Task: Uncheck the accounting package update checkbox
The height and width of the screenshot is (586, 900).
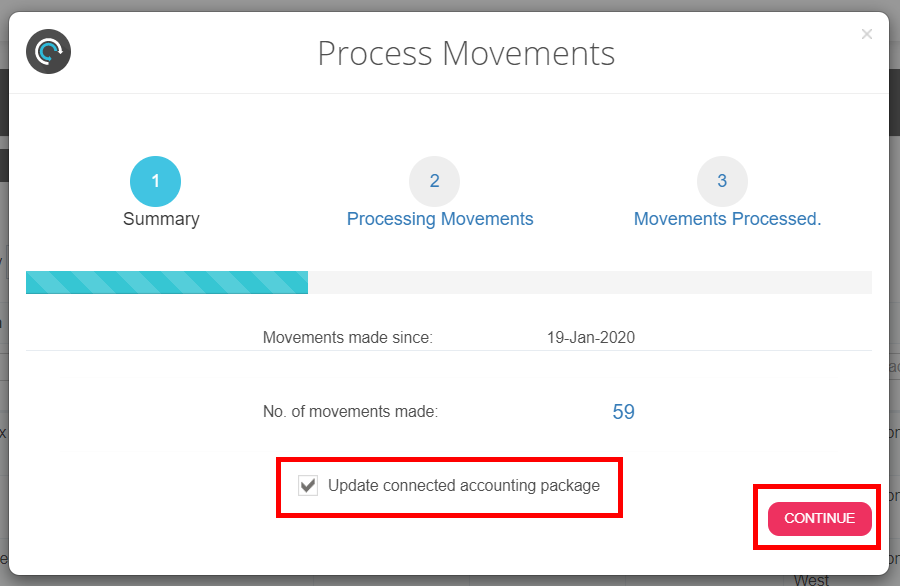Action: [x=308, y=487]
